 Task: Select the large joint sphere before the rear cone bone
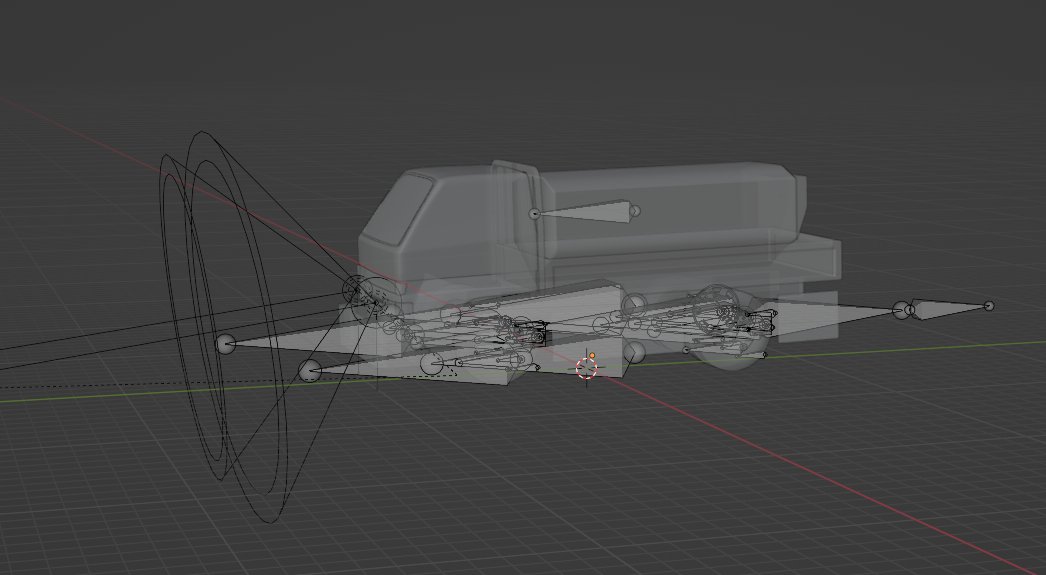pyautogui.click(x=902, y=310)
